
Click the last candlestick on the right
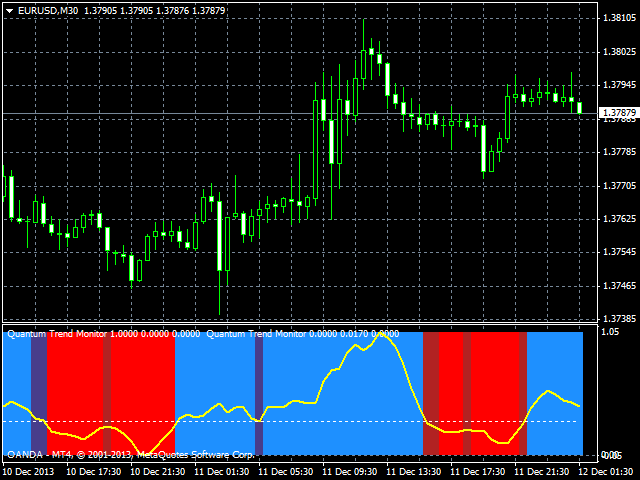tap(579, 107)
